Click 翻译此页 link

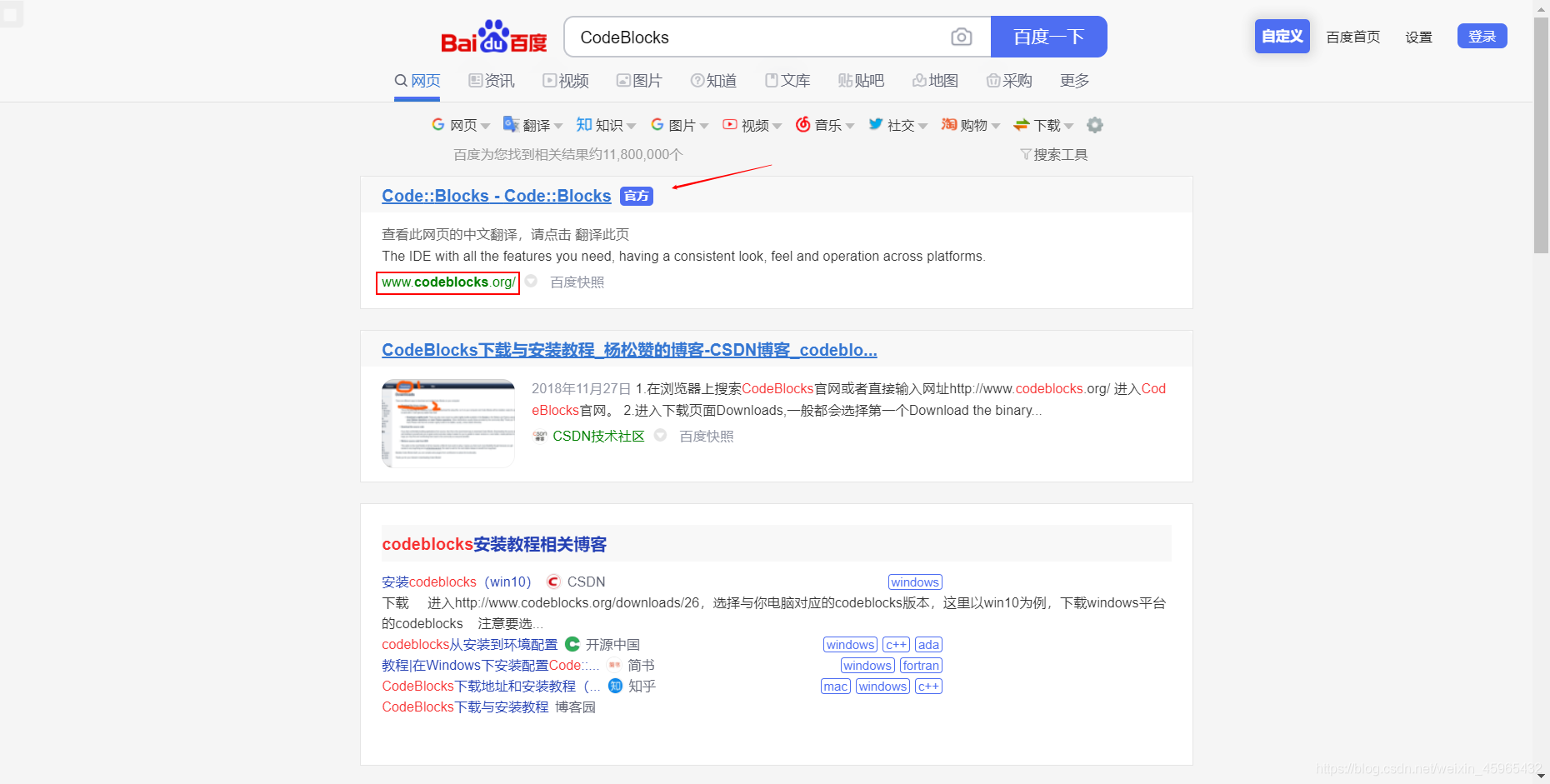coord(602,234)
